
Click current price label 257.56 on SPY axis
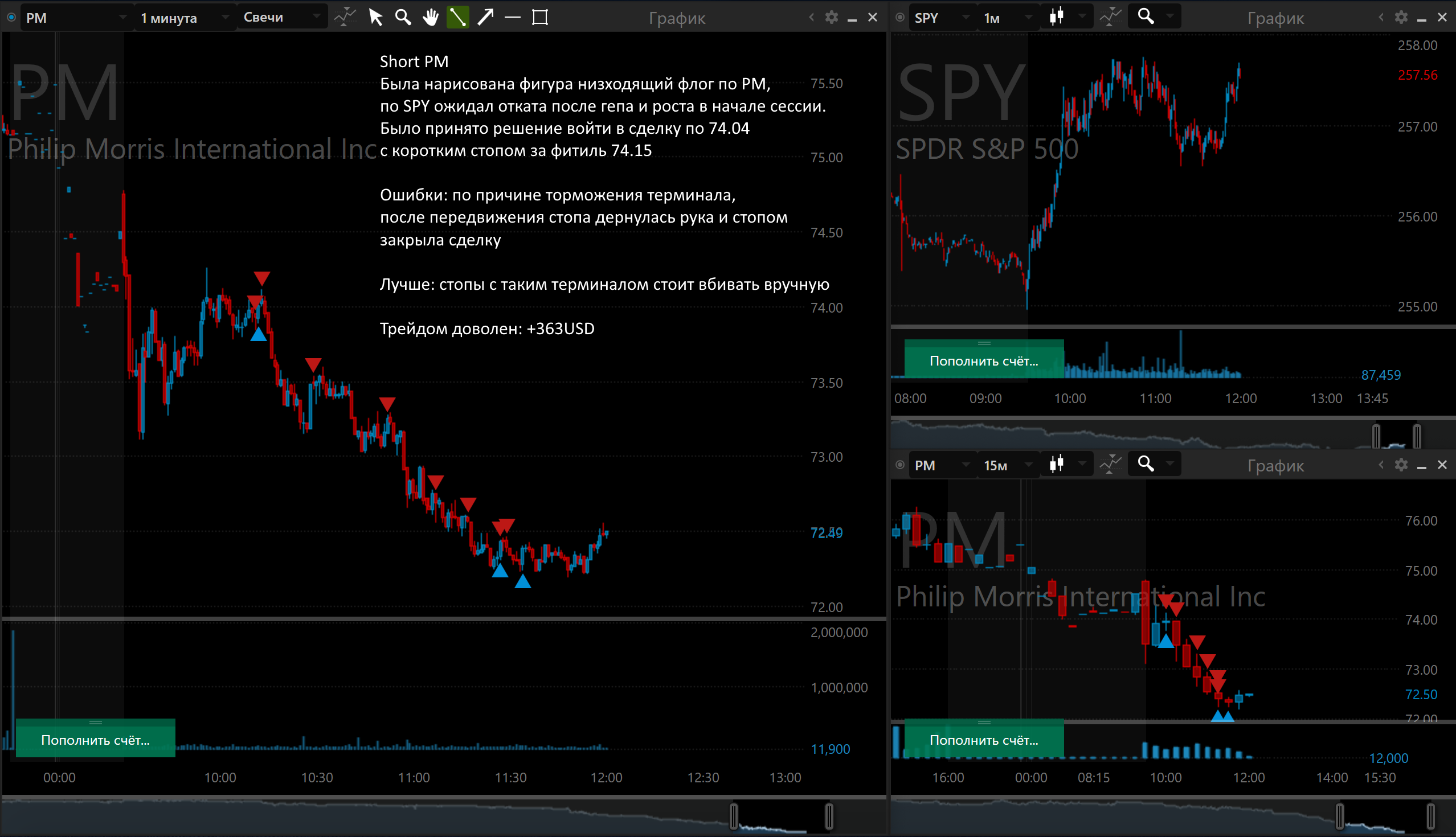(1418, 75)
